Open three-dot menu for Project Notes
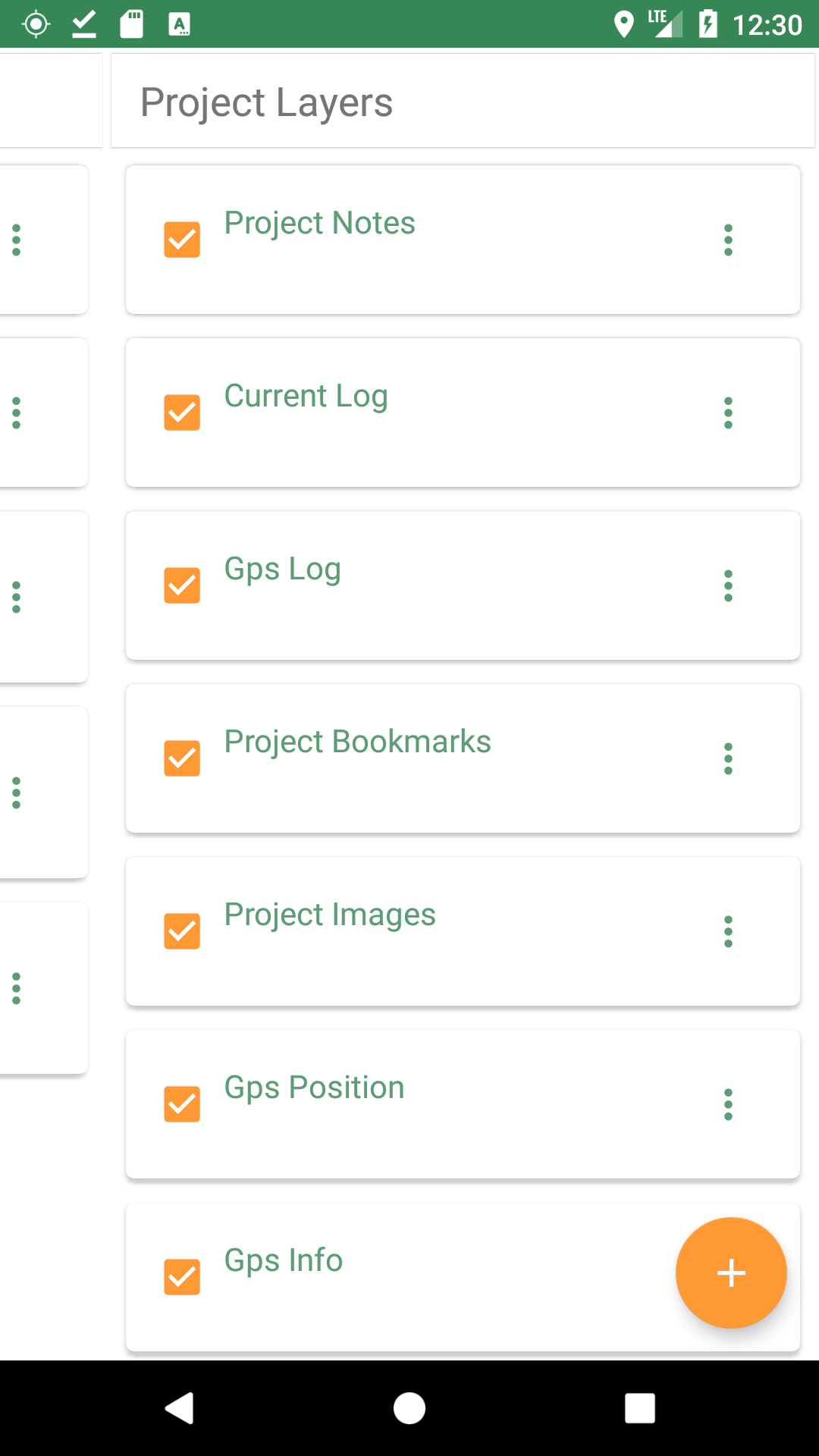The height and width of the screenshot is (1456, 819). tap(728, 240)
